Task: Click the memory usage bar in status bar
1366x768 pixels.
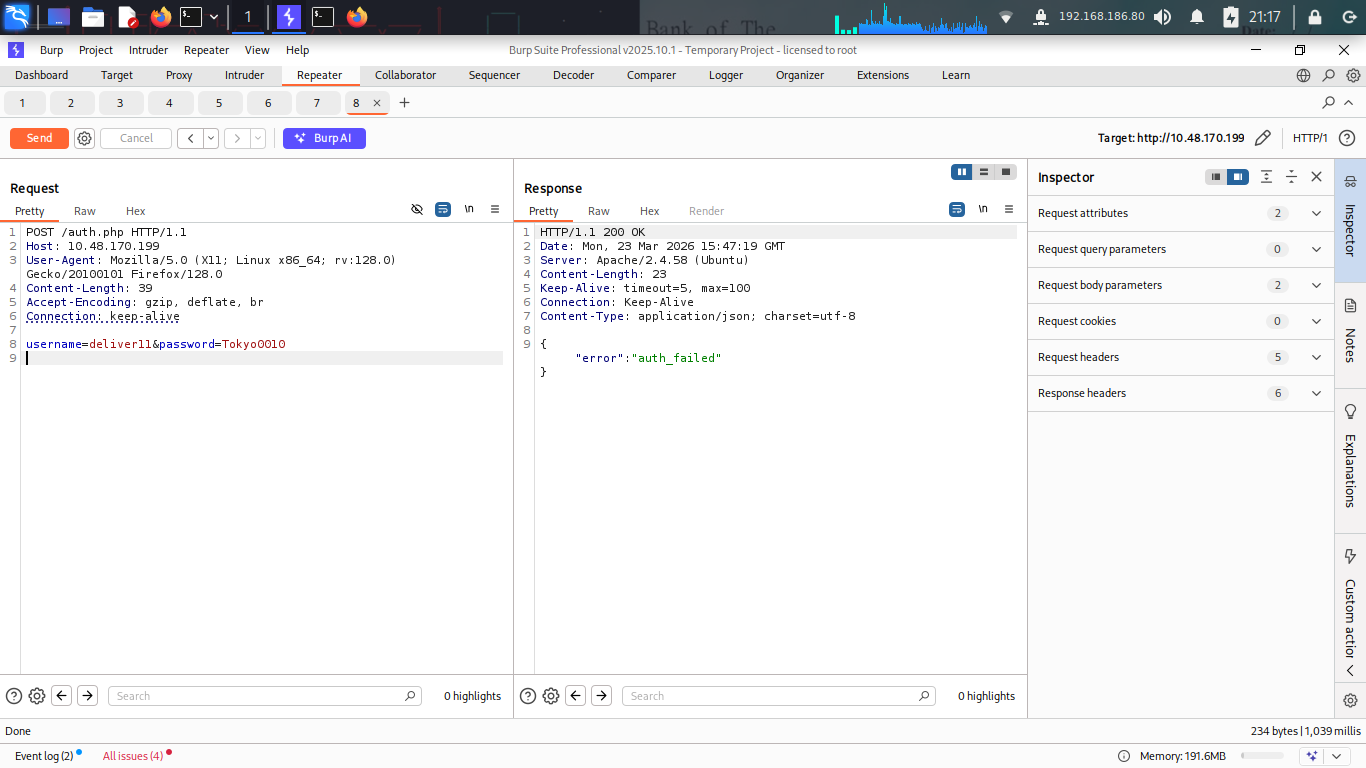Action: pos(1261,756)
